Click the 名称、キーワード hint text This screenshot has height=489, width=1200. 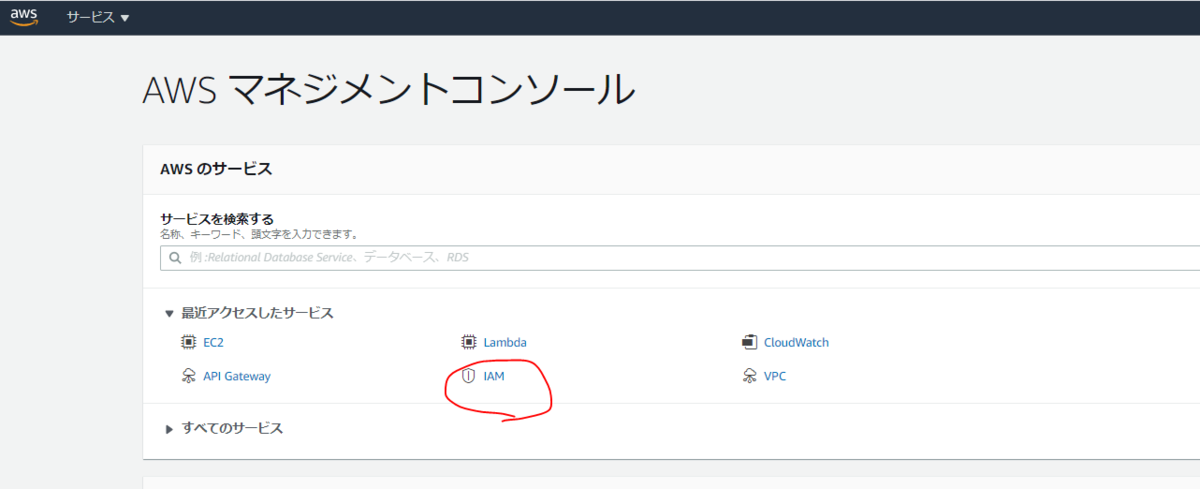click(259, 234)
